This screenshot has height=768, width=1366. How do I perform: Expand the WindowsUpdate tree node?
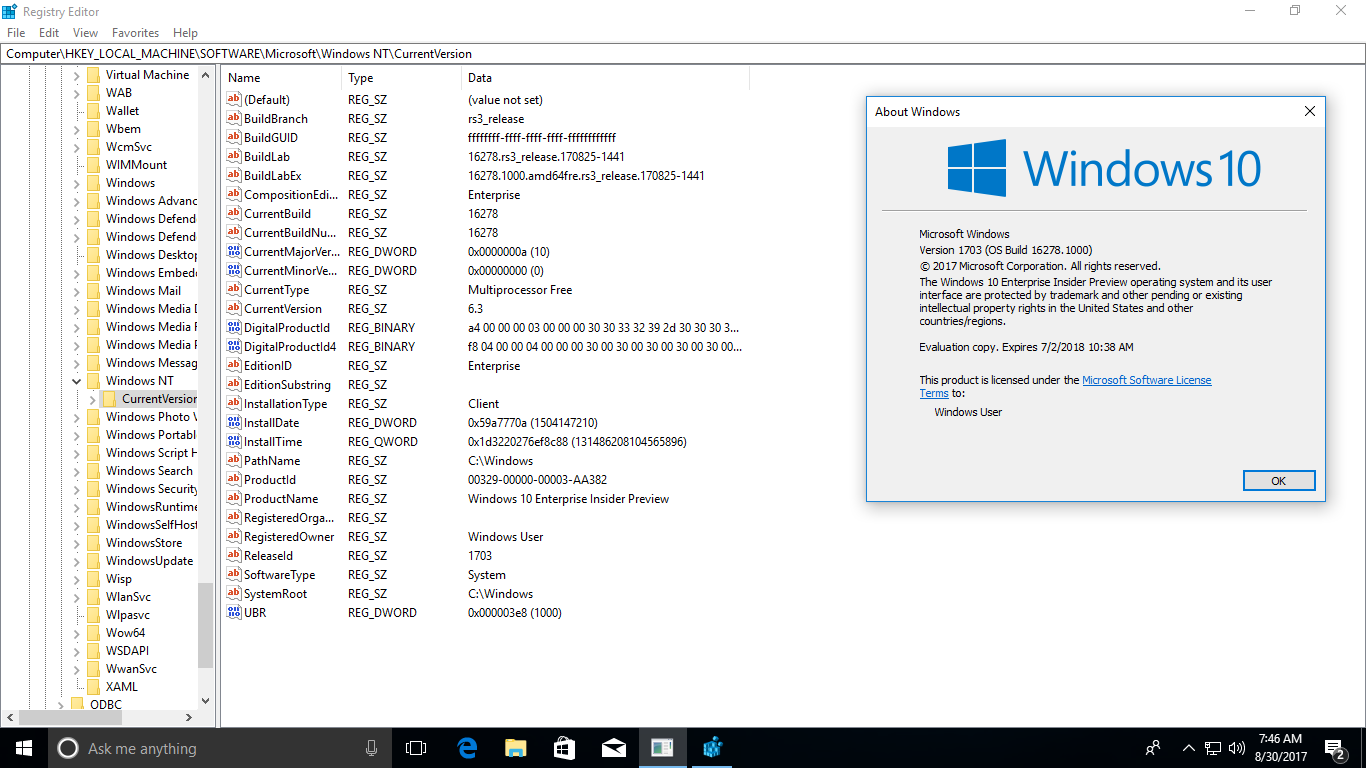[x=76, y=560]
